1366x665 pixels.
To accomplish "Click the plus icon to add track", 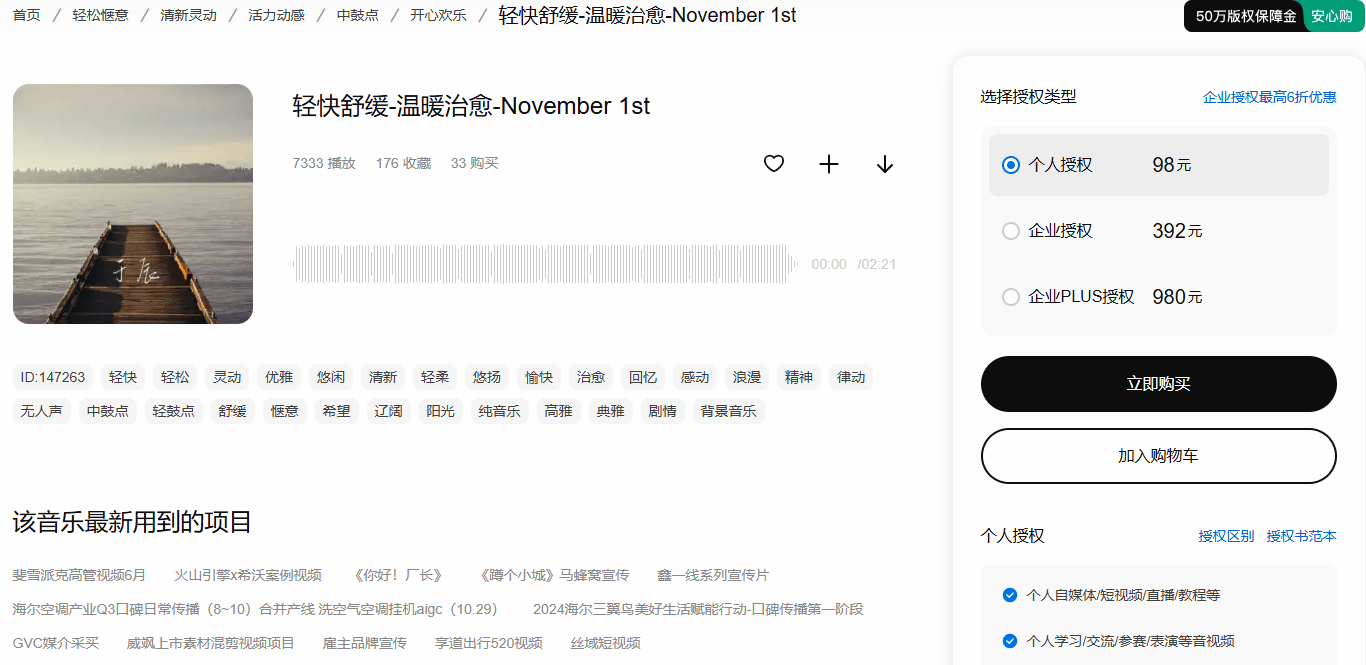I will point(829,164).
